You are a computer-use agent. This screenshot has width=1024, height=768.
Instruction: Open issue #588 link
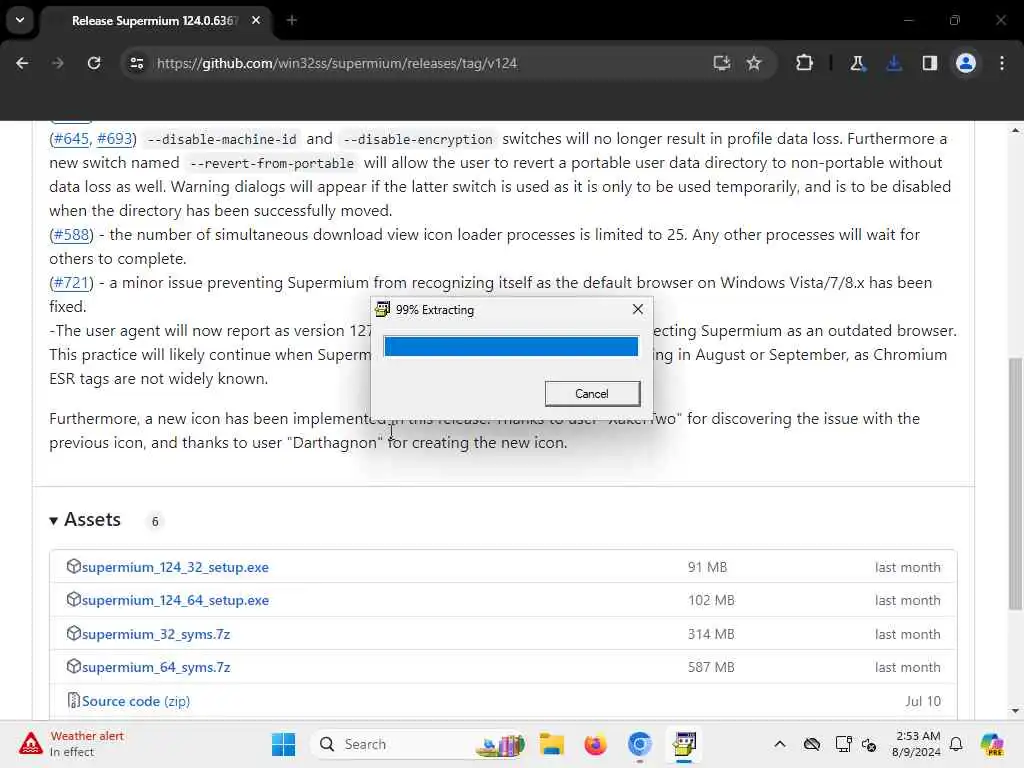pos(71,235)
